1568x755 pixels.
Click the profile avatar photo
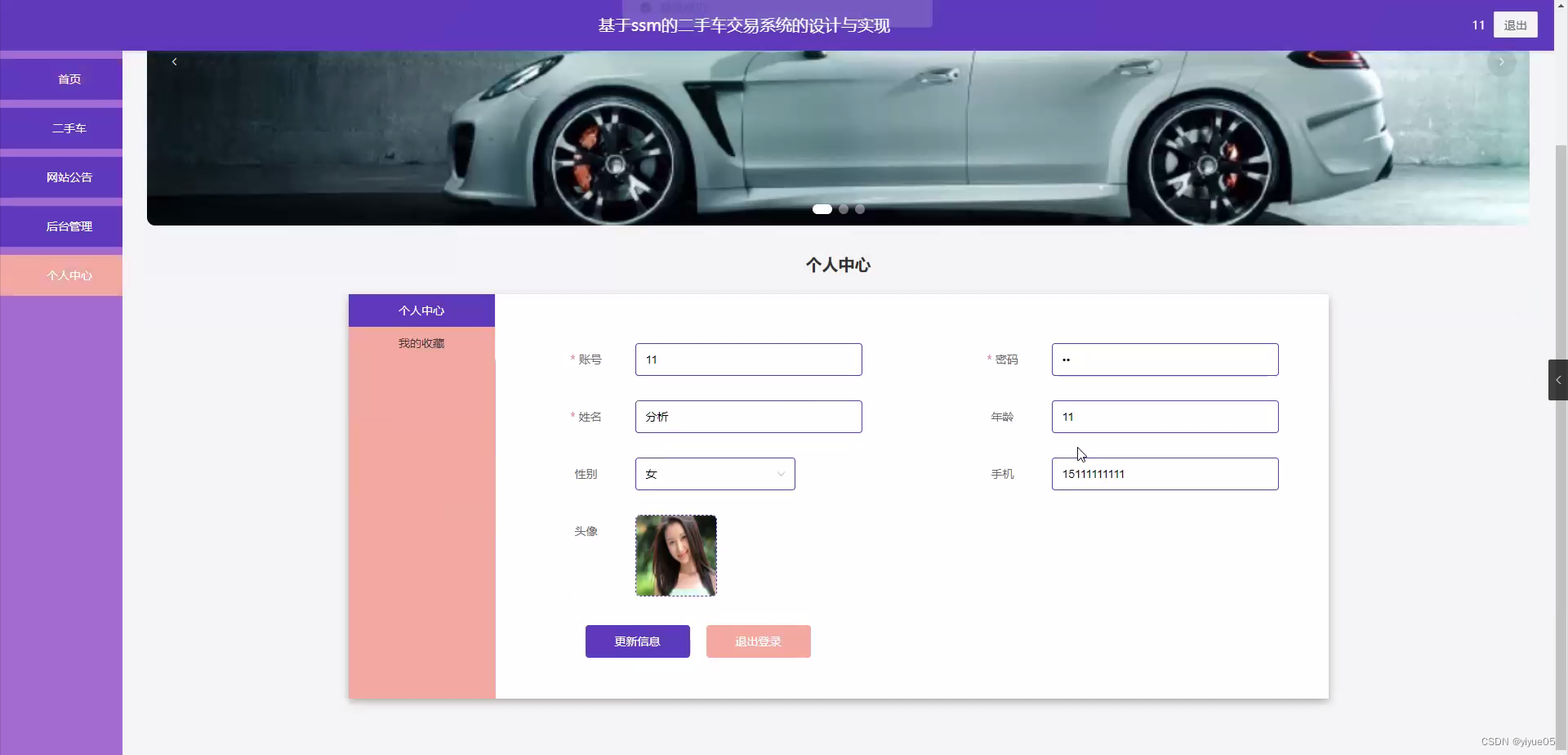tap(675, 556)
